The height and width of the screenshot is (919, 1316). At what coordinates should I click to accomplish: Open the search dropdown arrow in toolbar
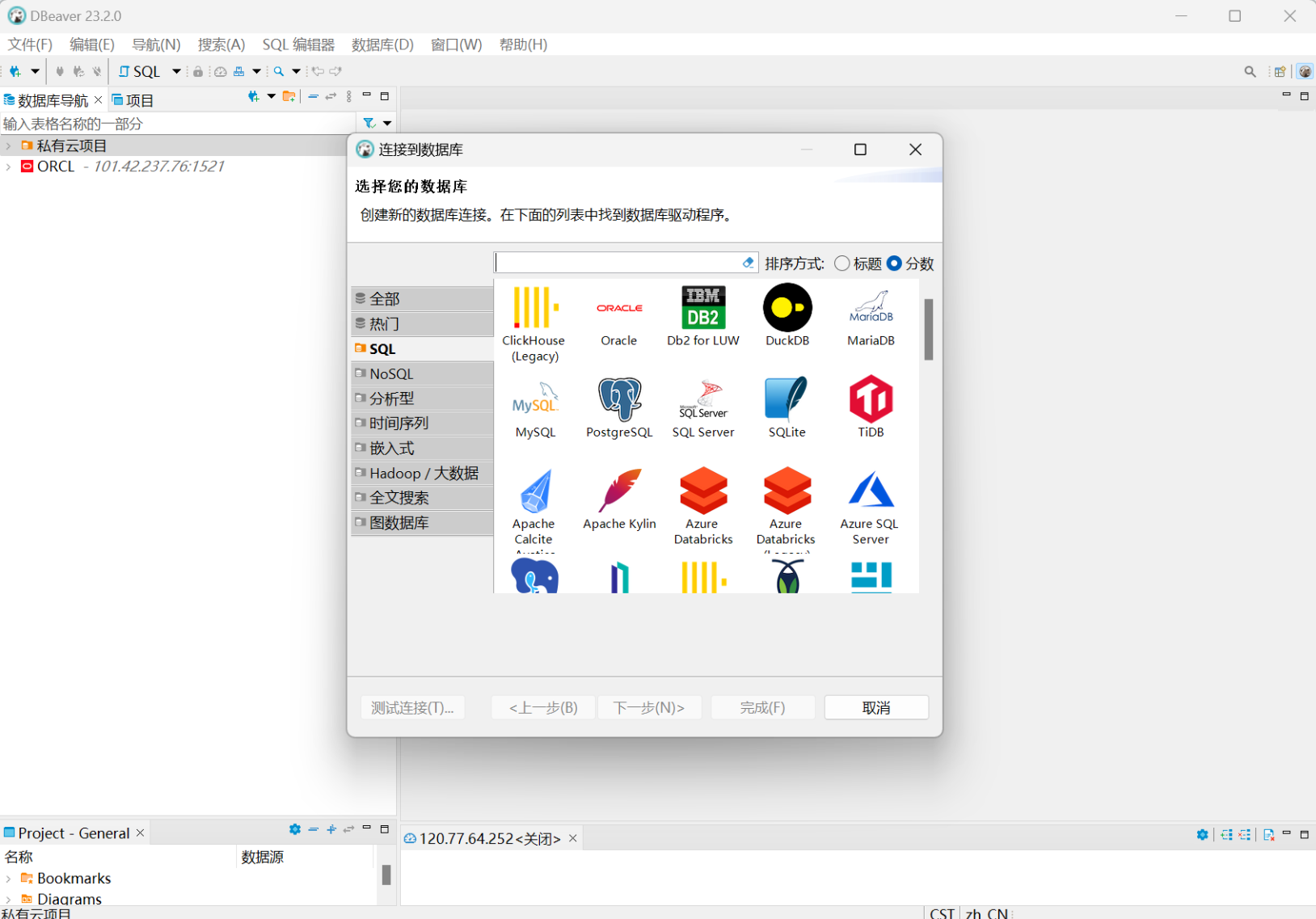(x=296, y=71)
